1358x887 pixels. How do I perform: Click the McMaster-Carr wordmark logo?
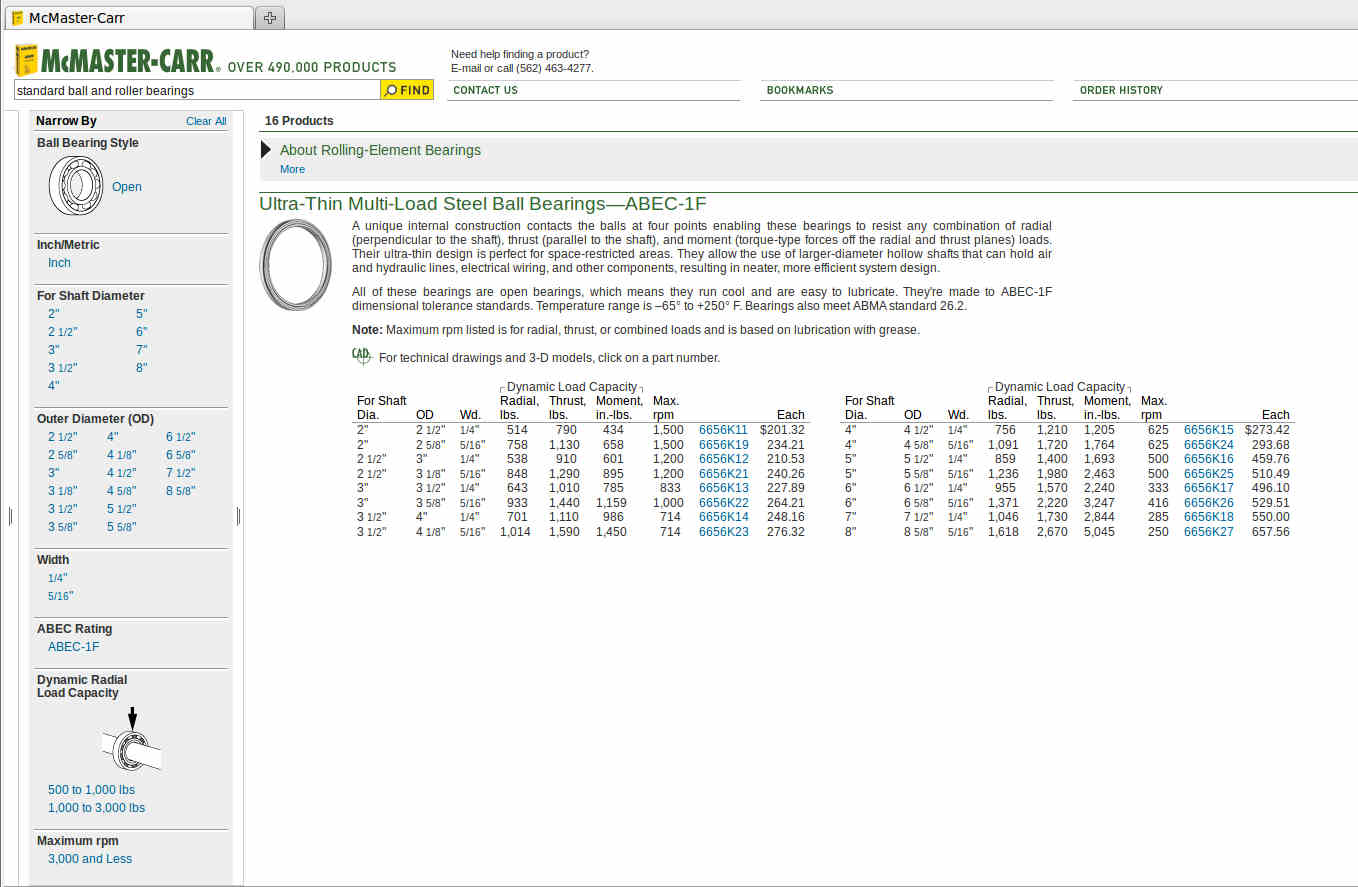pos(130,61)
